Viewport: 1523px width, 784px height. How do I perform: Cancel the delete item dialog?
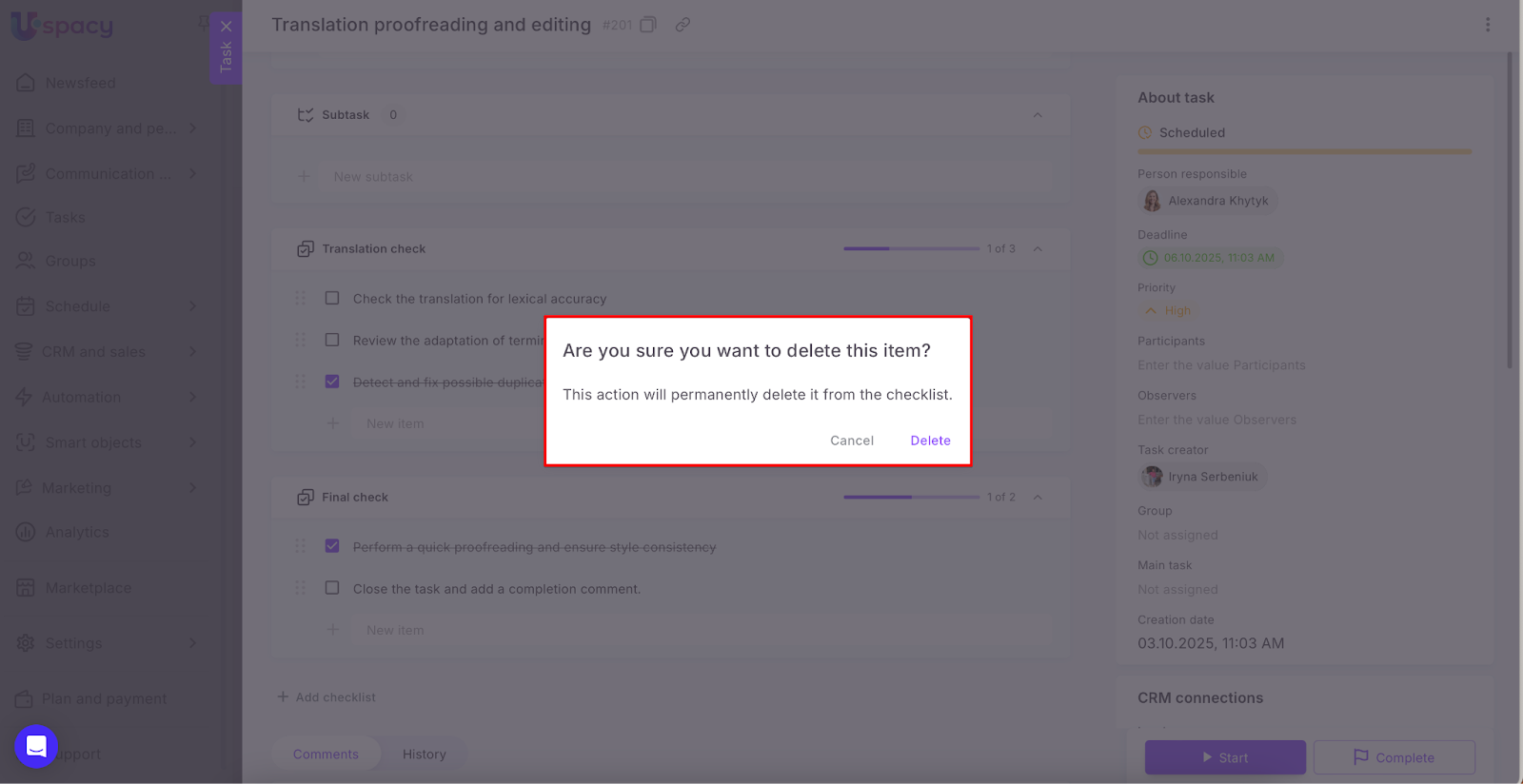coord(851,441)
